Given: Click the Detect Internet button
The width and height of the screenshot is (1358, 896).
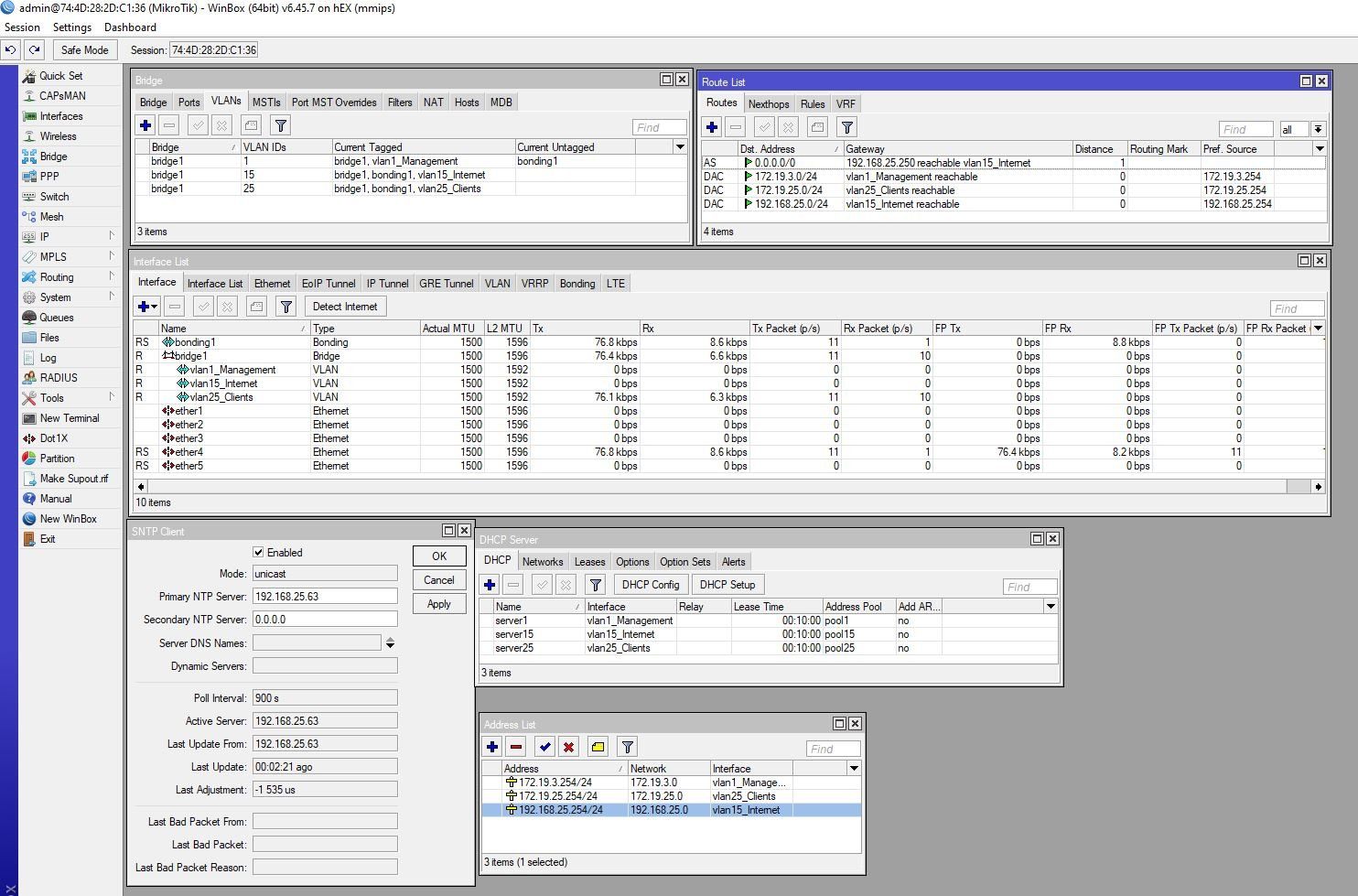Looking at the screenshot, I should 345,307.
